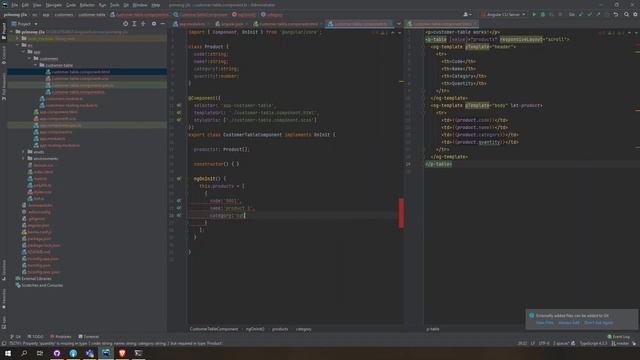This screenshot has width=640, height=360.
Task: Hide the Project panel with minus icon
Action: (162, 24)
